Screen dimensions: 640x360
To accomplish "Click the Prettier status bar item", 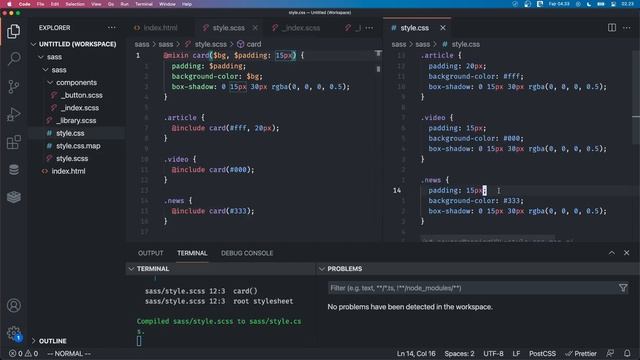I will coord(581,353).
